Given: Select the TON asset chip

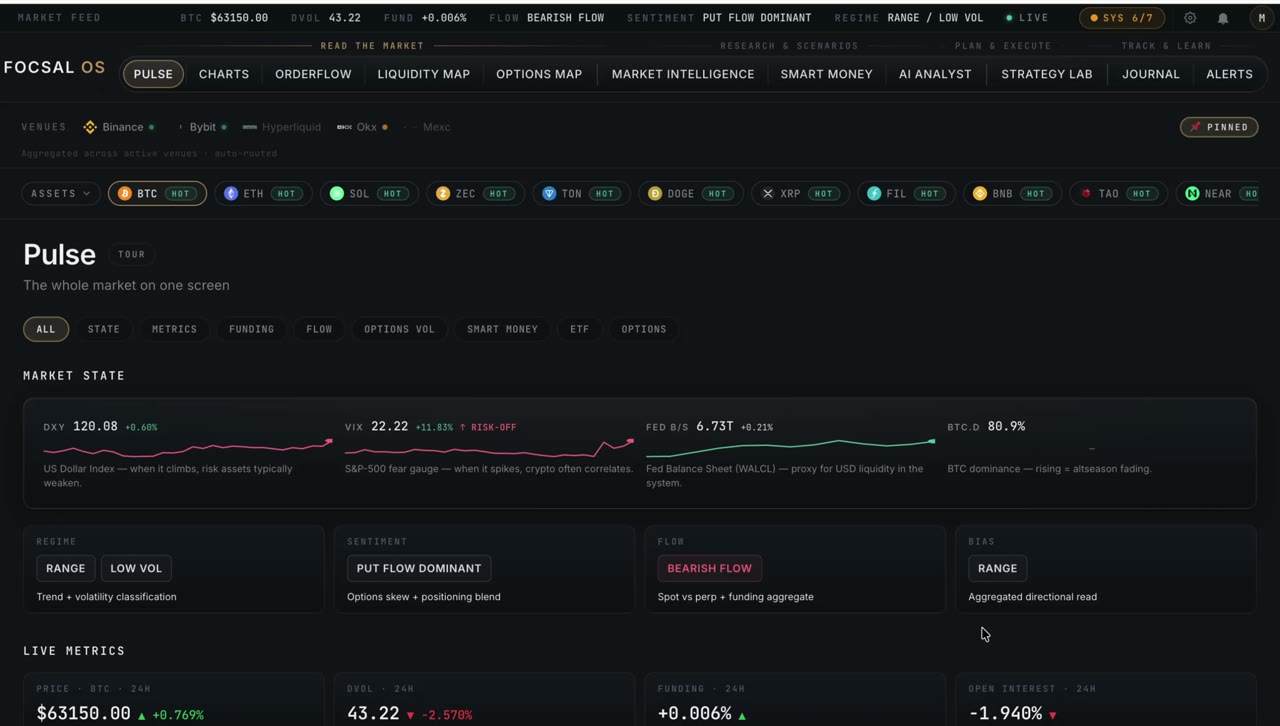Looking at the screenshot, I should 581,193.
